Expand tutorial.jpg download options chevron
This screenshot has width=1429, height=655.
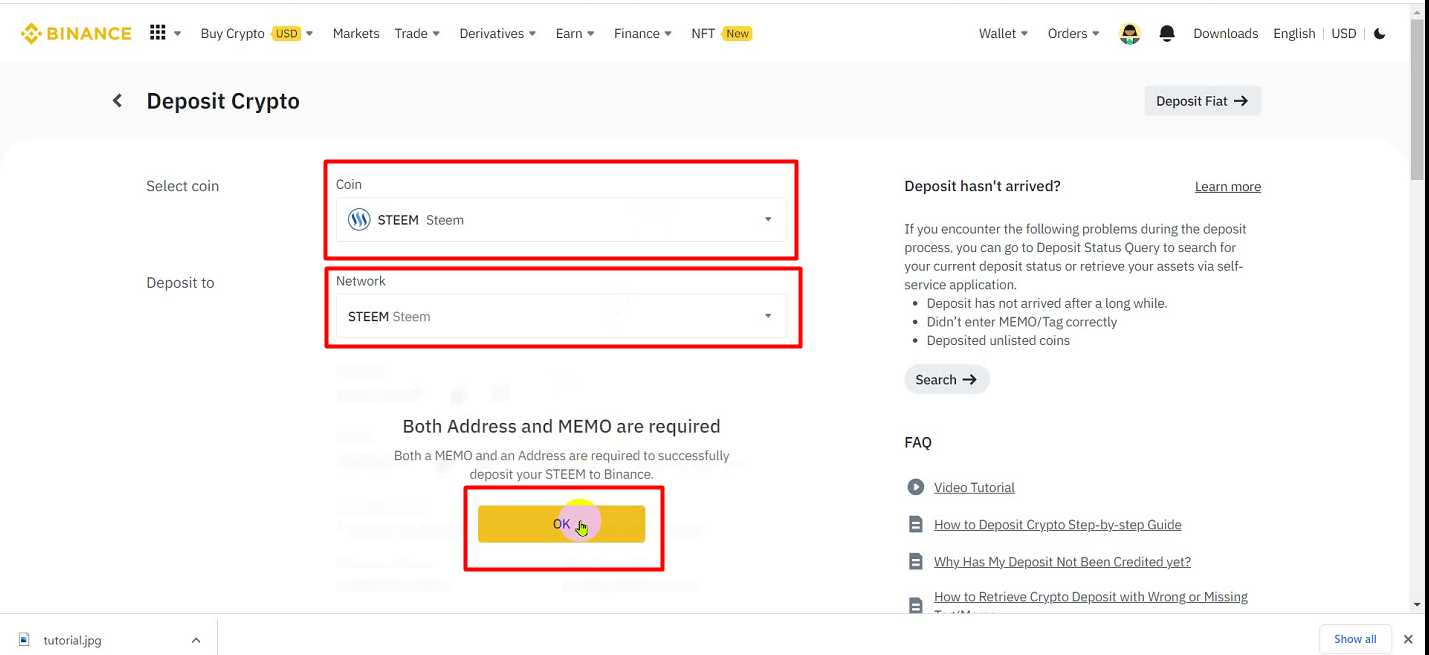[x=196, y=640]
